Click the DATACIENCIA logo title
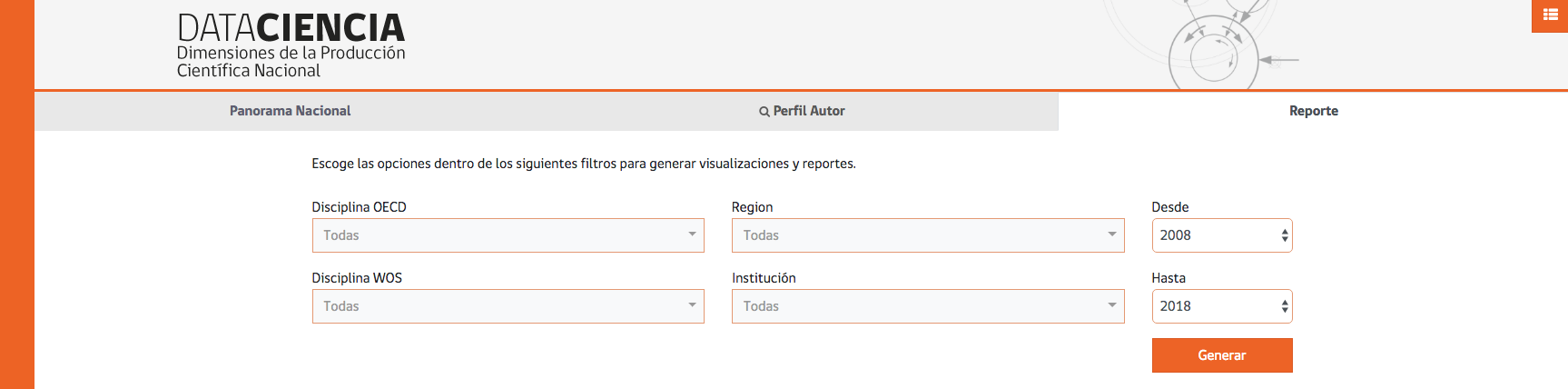 click(291, 27)
